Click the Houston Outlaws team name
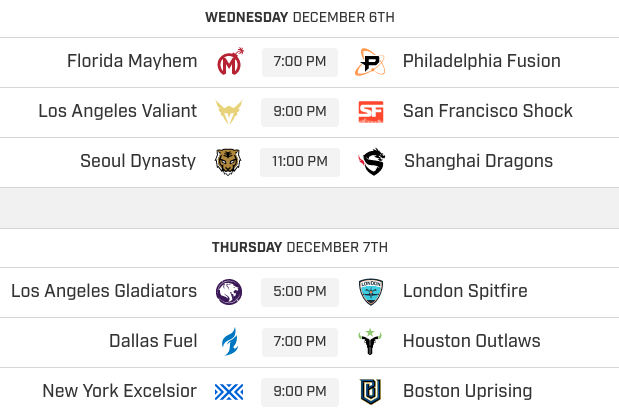Viewport: 619px width, 414px height. 472,342
